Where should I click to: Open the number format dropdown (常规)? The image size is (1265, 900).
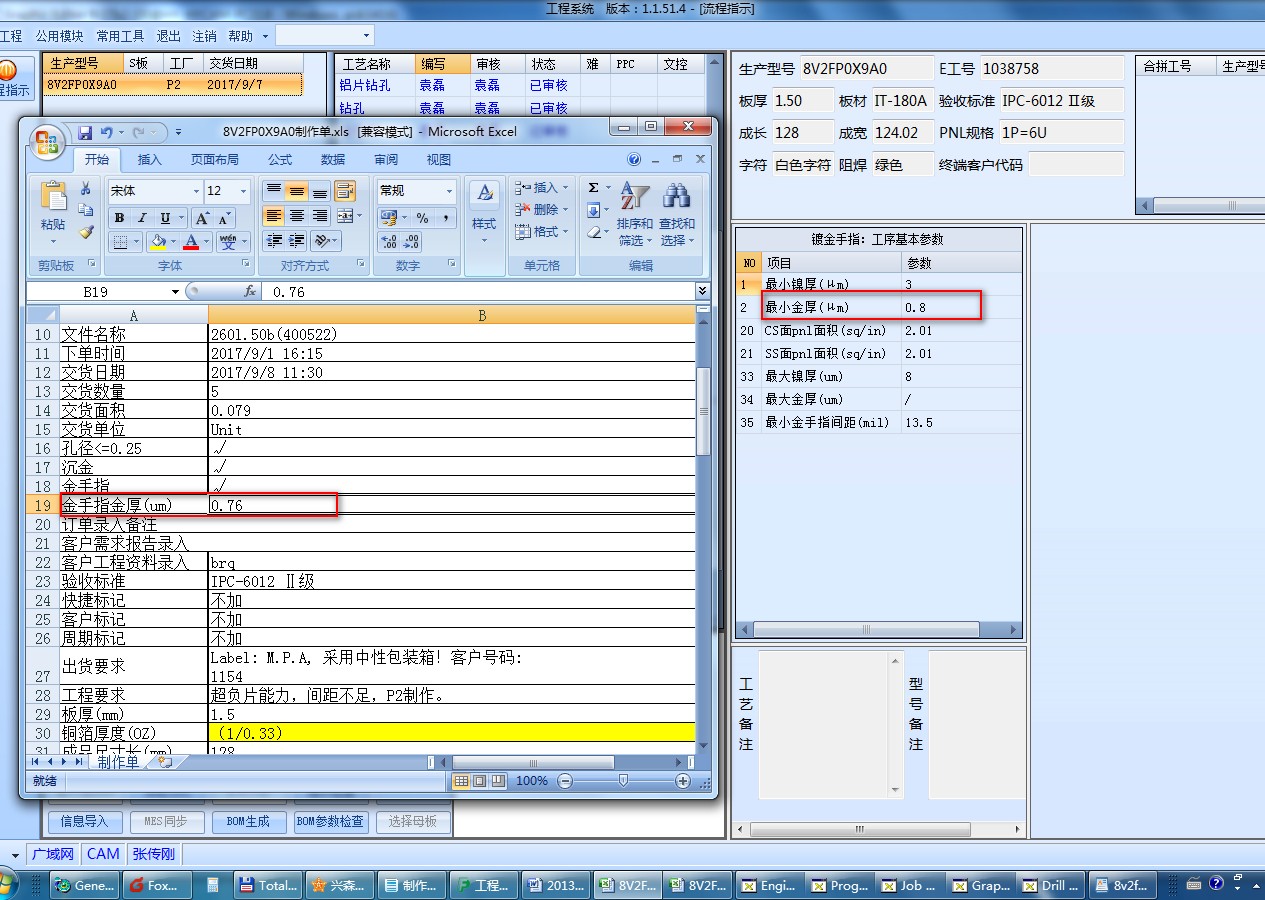(x=449, y=191)
